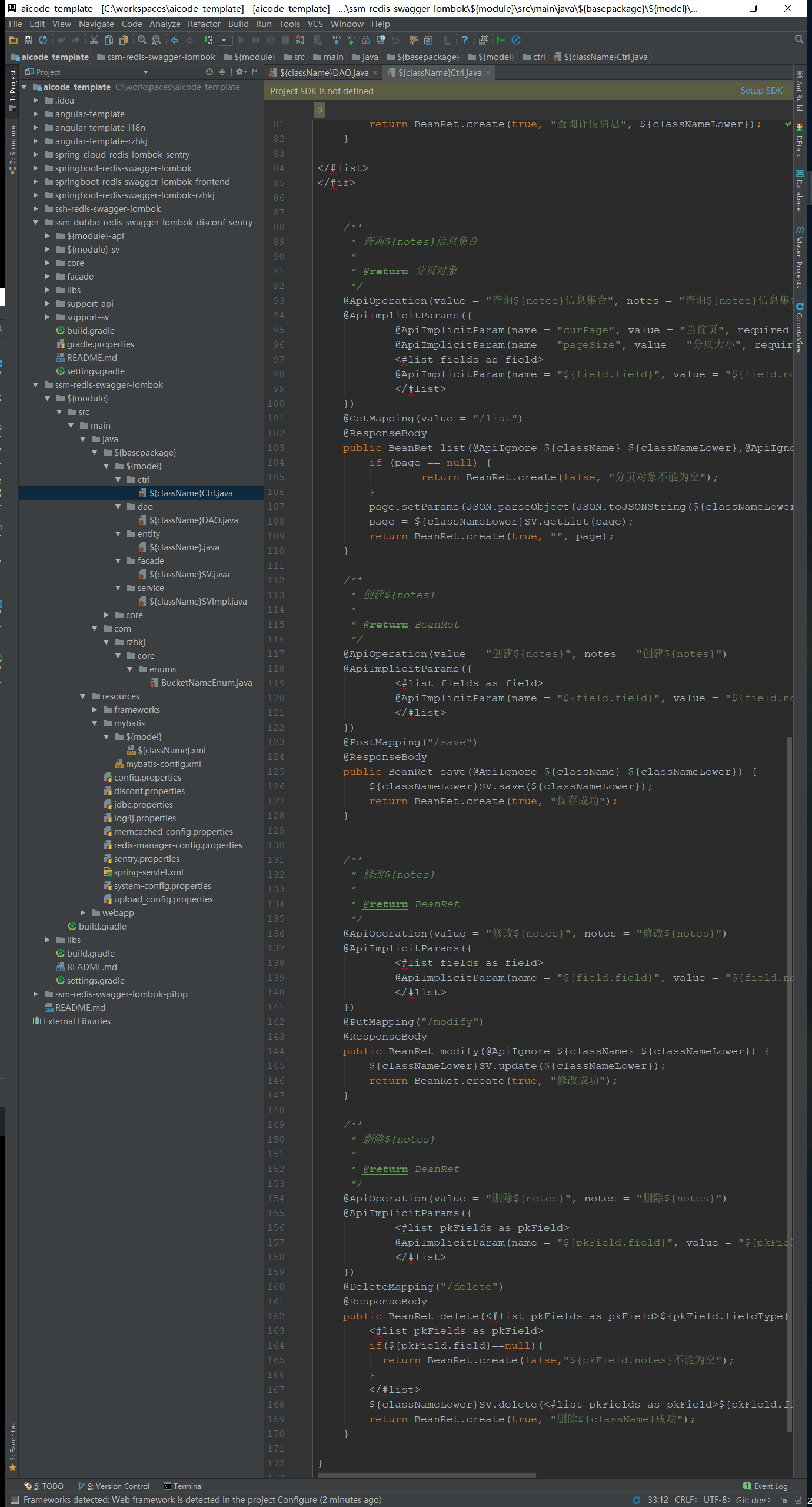The image size is (812, 1507).
Task: Click the UTF-8 encoding status entry
Action: pyautogui.click(x=717, y=1500)
